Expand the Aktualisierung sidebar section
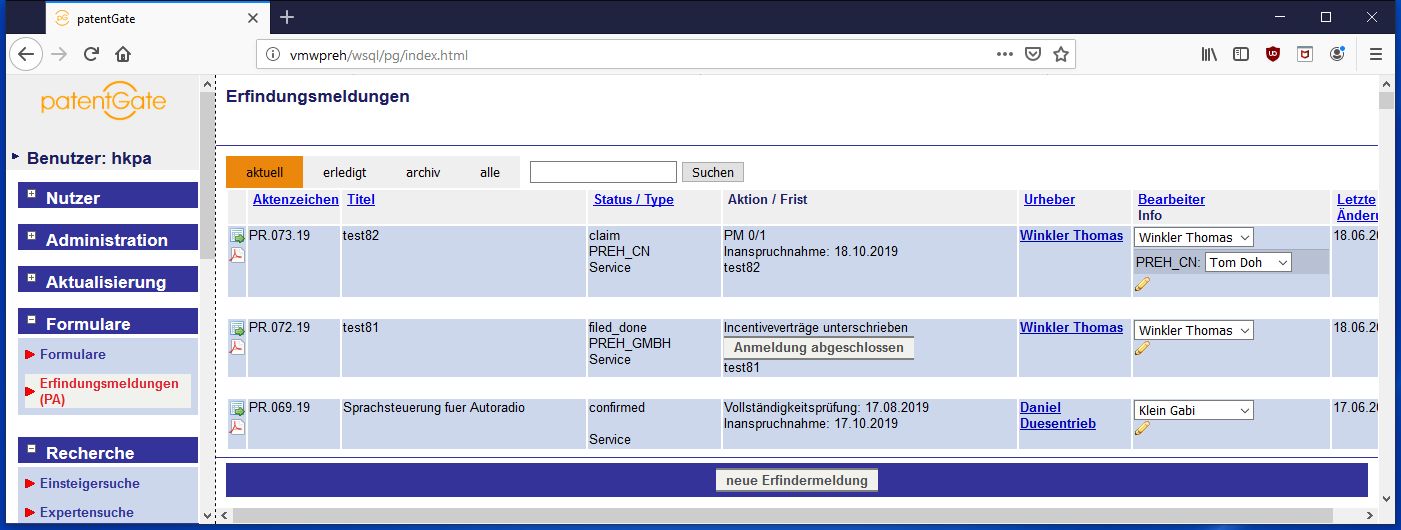The image size is (1401, 530). click(32, 278)
